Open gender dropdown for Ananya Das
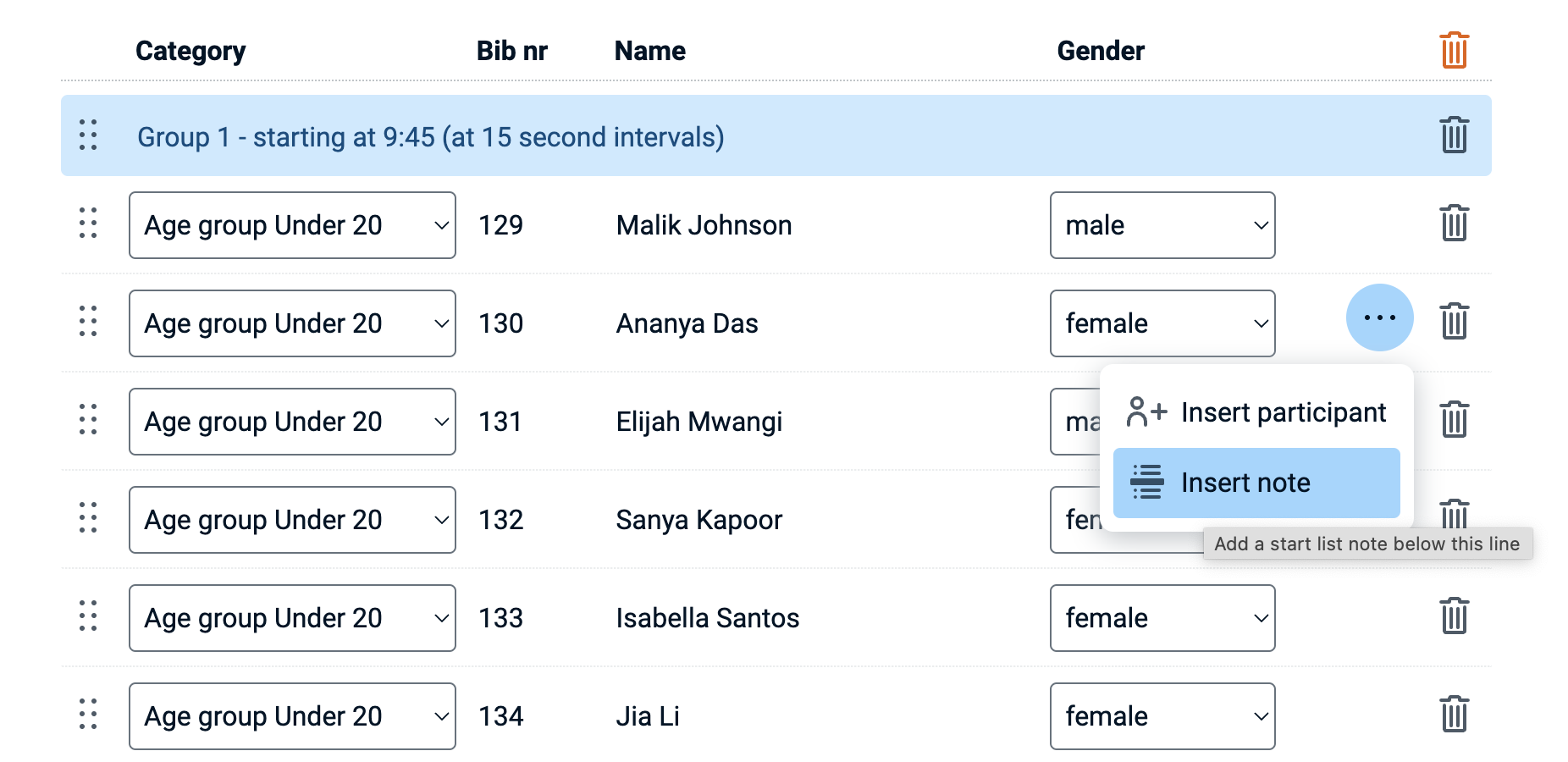This screenshot has height=762, width=1568. [1162, 323]
